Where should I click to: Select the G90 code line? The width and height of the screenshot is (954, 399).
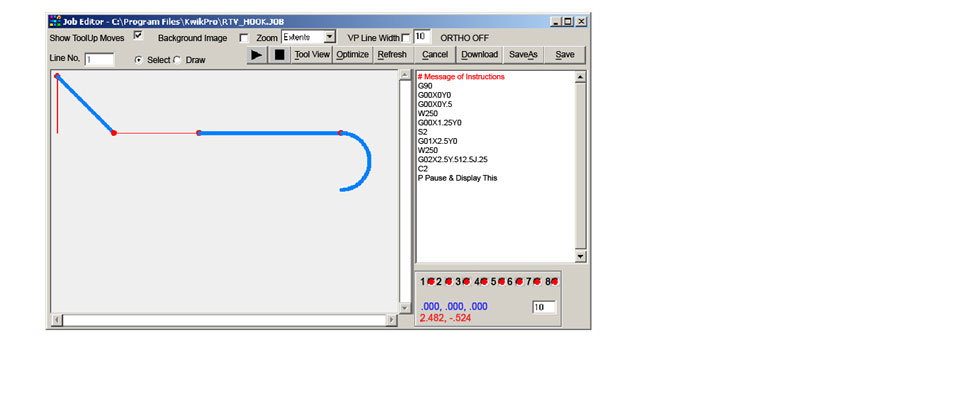tap(425, 86)
